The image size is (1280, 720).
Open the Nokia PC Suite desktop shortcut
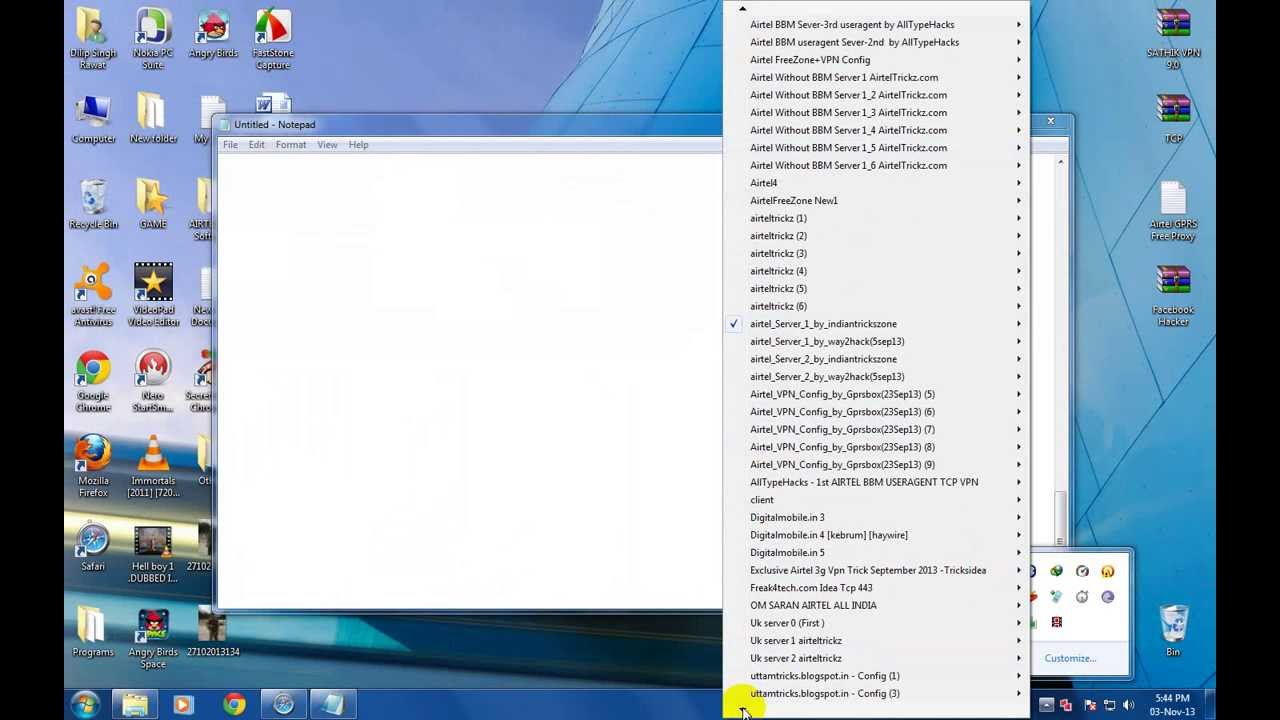tap(153, 38)
